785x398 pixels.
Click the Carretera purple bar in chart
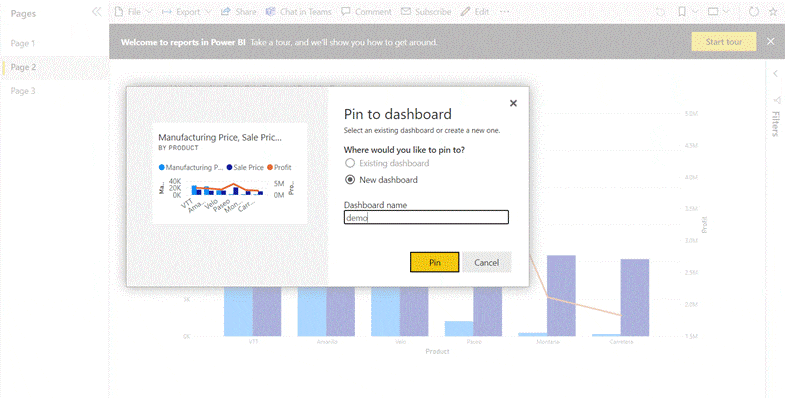tap(635, 298)
